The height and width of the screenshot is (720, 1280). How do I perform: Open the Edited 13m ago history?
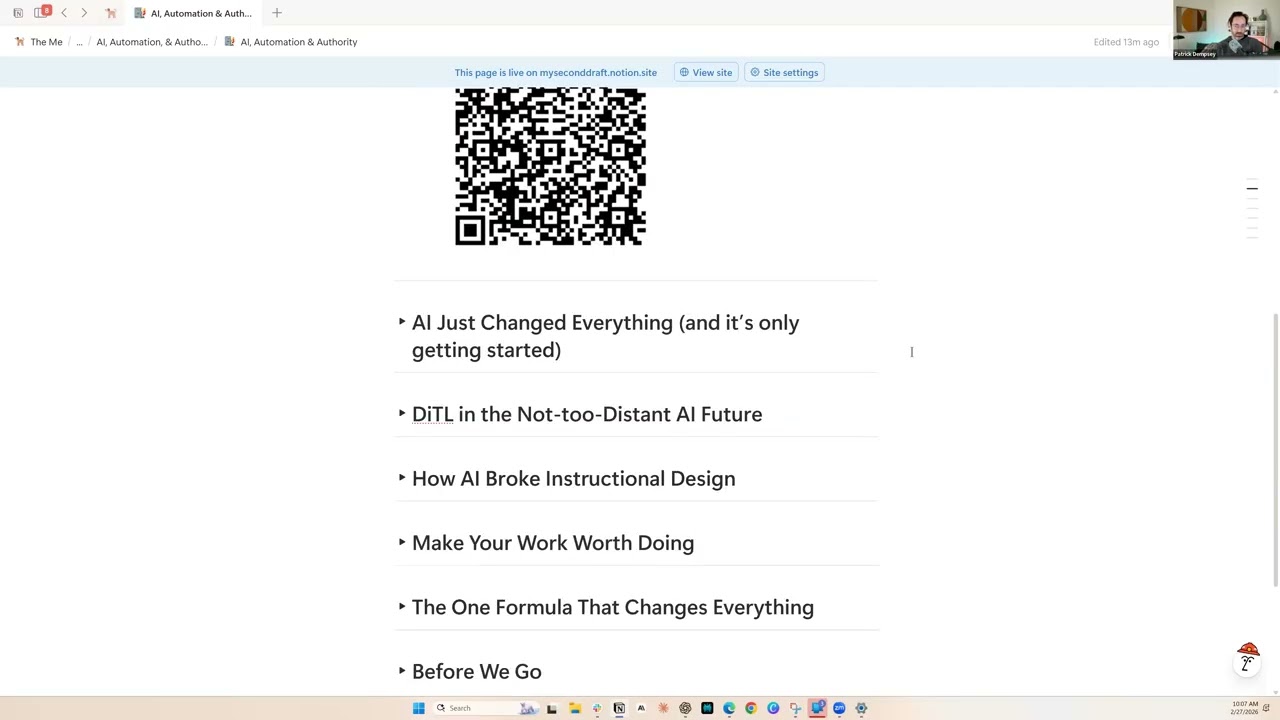click(x=1126, y=42)
